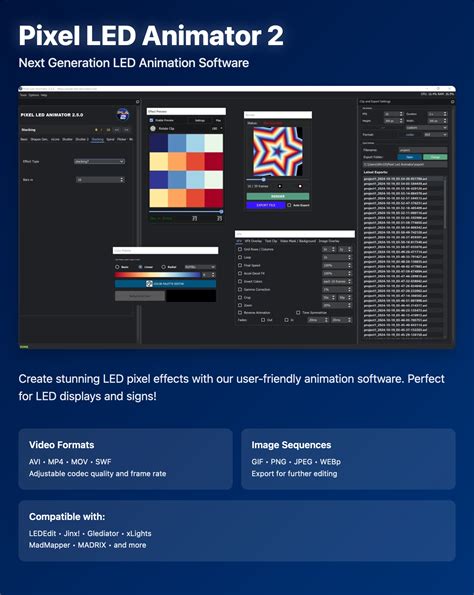This screenshot has height=595, width=474.
Task: Click the green RENDER button
Action: pyautogui.click(x=278, y=196)
